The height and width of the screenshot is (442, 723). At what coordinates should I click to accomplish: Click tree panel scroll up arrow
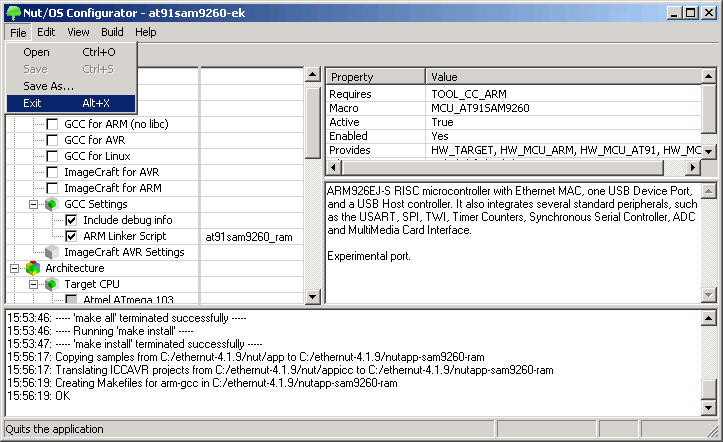pos(313,74)
